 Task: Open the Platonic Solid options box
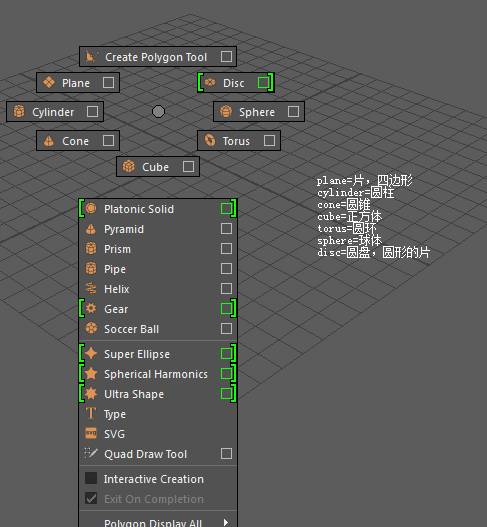pos(226,208)
